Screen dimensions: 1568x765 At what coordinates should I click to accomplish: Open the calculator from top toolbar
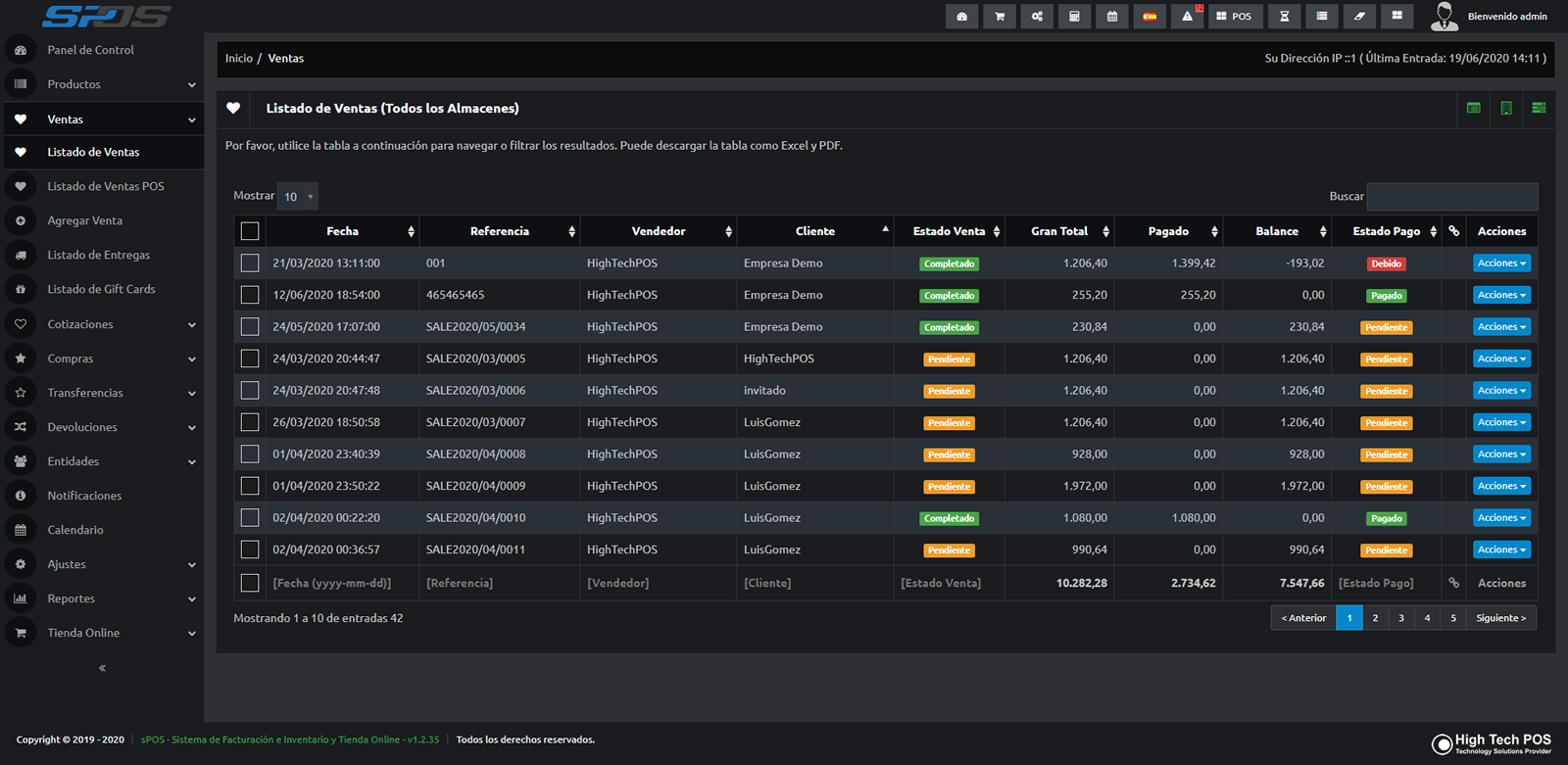pos(1074,17)
